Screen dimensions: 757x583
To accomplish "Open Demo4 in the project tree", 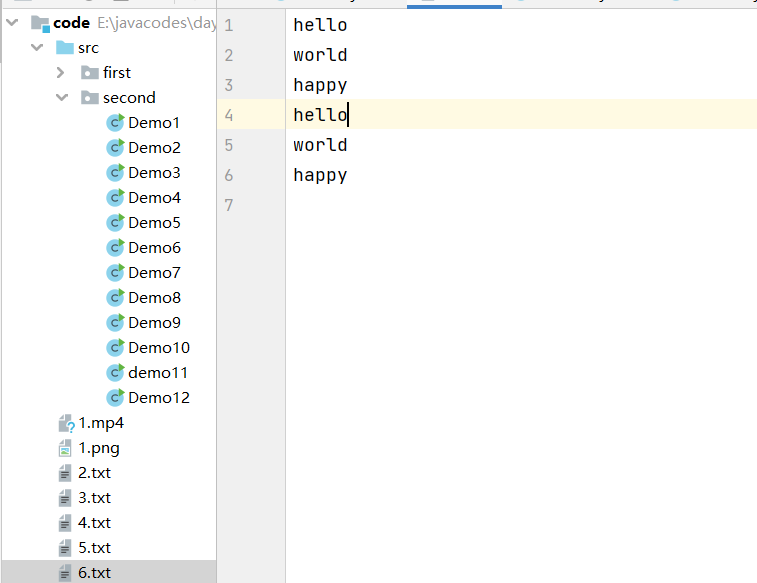I will [x=154, y=198].
